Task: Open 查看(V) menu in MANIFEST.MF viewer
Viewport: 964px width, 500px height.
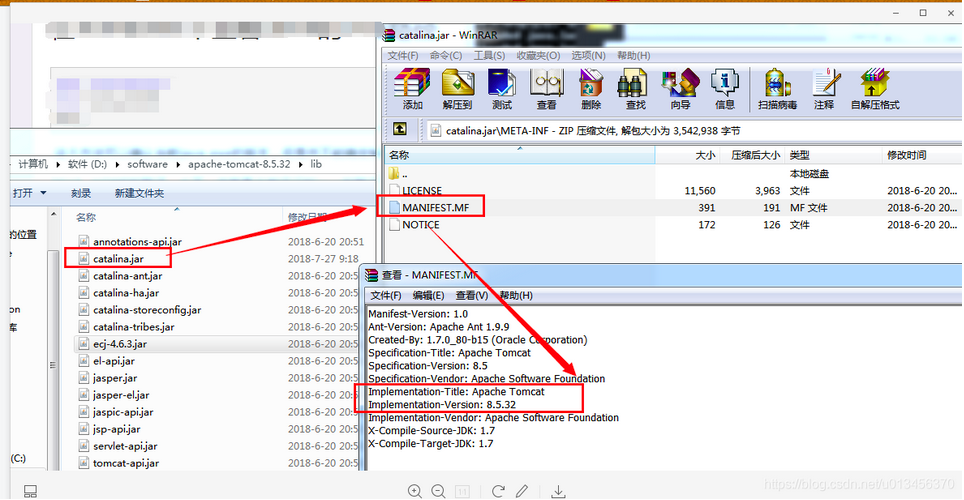Action: (472, 296)
